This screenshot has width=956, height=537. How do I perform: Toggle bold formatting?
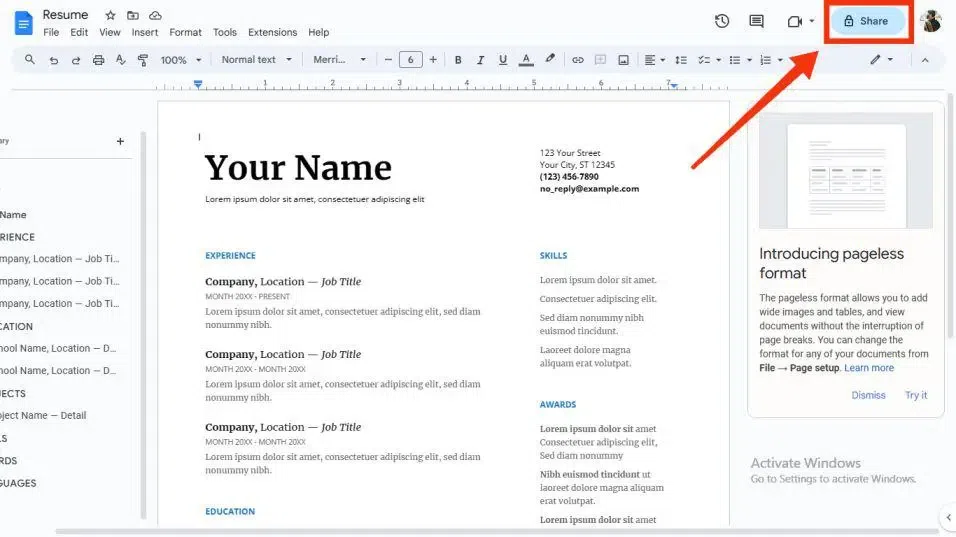click(x=458, y=60)
